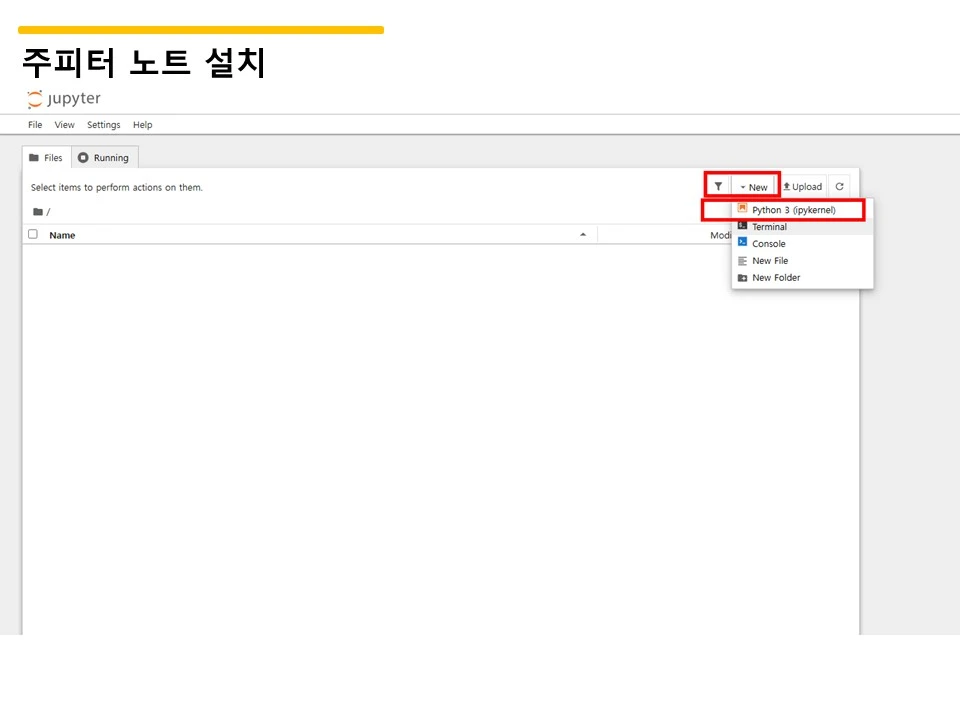Tick the select-all checkbox beside Name
This screenshot has height=720, width=960.
[x=33, y=234]
